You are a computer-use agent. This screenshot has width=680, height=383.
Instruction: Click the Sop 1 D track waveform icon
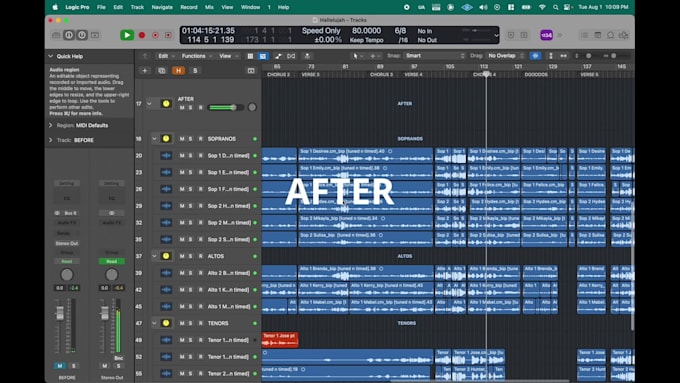166,155
